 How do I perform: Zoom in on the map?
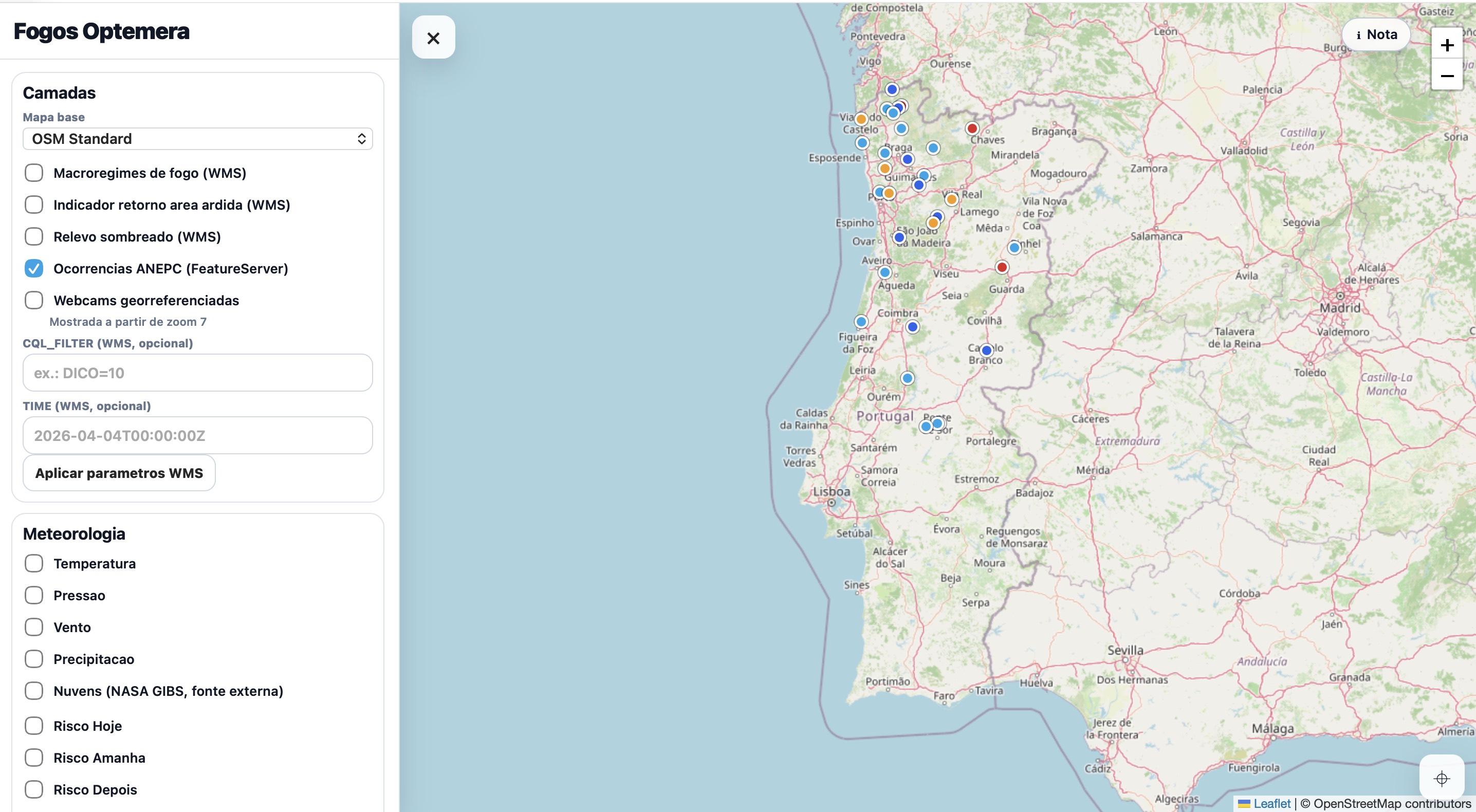pyautogui.click(x=1447, y=45)
